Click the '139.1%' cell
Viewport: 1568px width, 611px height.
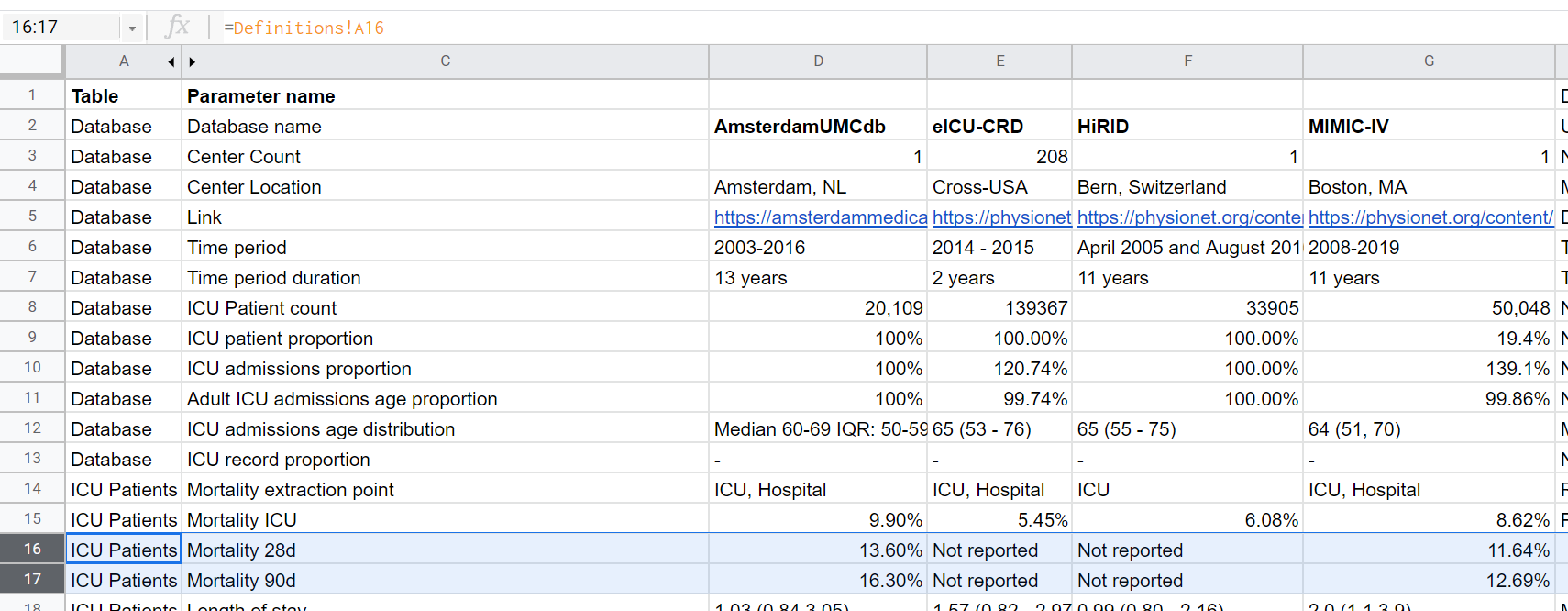click(x=1429, y=368)
